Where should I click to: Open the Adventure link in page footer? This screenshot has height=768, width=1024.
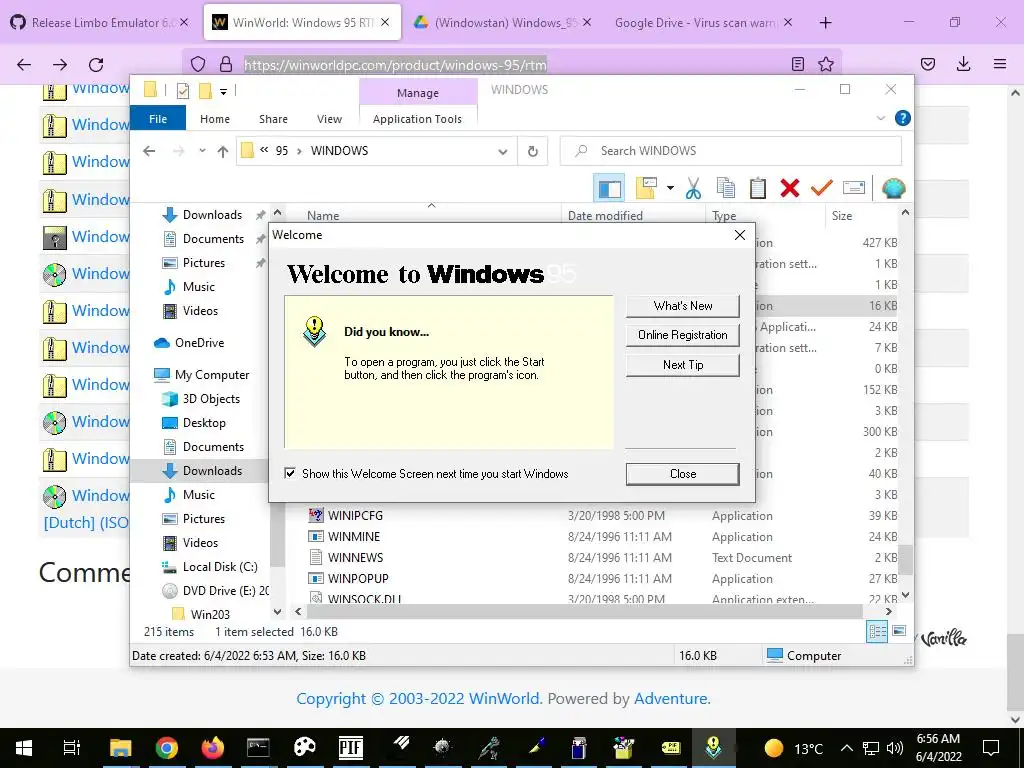click(670, 698)
